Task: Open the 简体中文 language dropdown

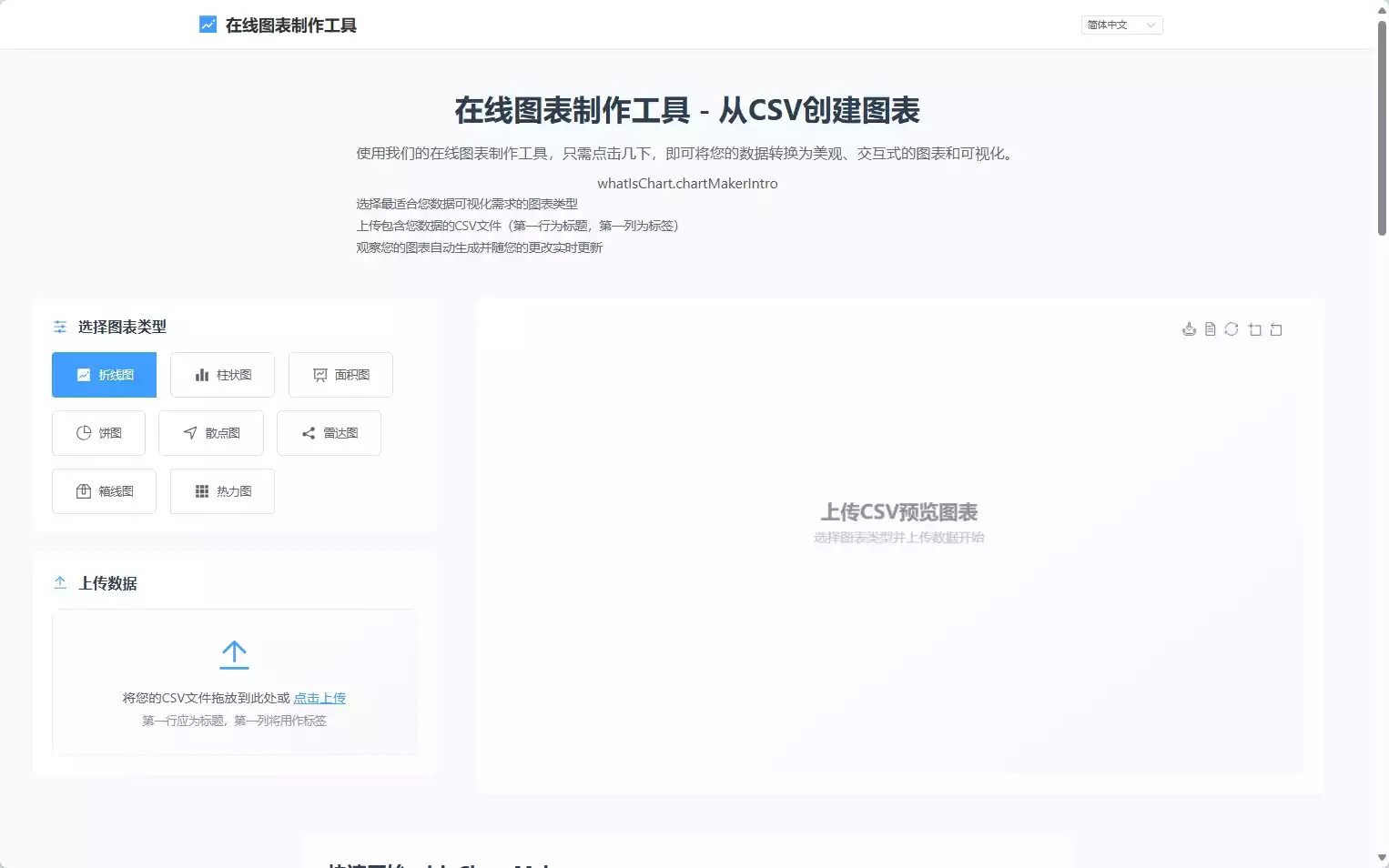Action: 1121,25
